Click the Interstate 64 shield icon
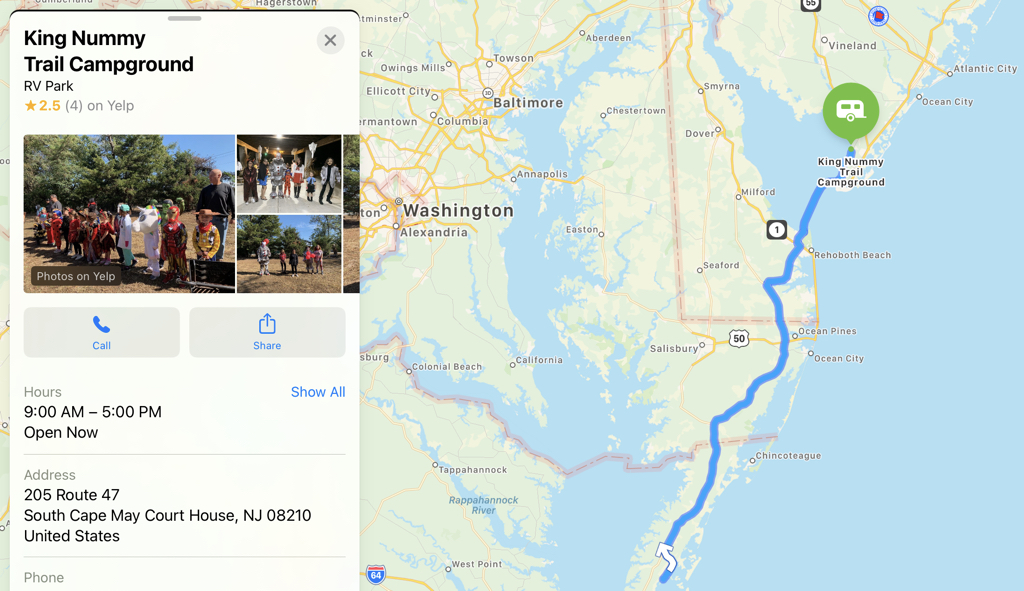 (x=376, y=575)
